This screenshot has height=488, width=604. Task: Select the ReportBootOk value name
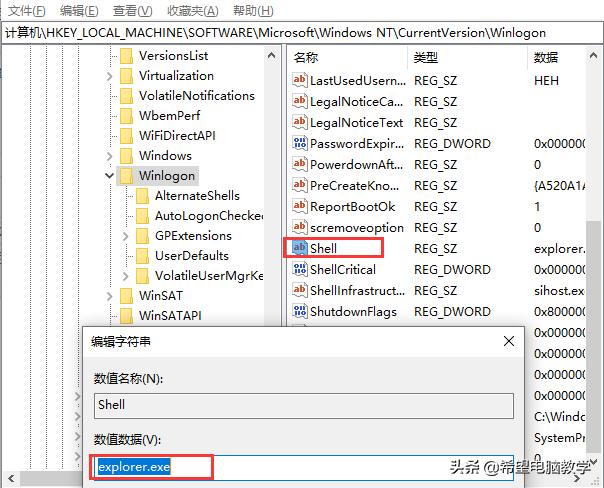[x=352, y=207]
